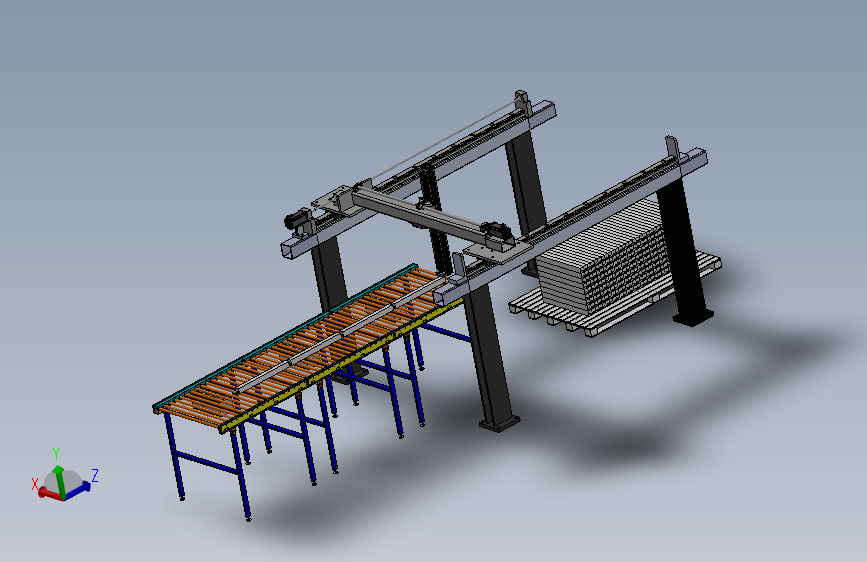The image size is (867, 562).
Task: Pick the black motor at the gantry rail end
Action: tap(299, 220)
